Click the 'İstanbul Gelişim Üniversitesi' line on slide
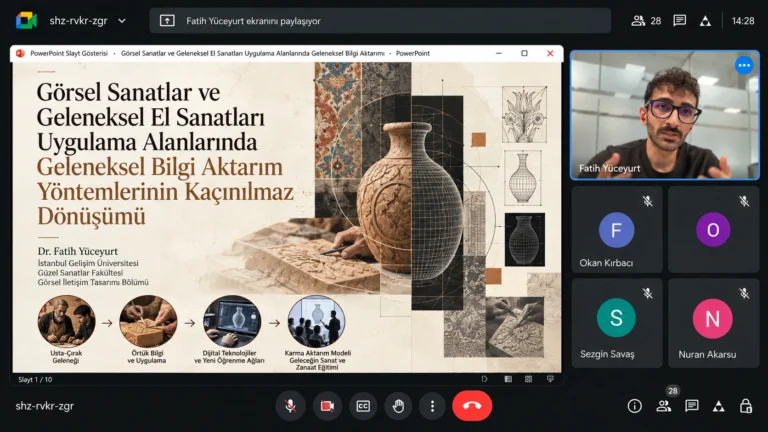 click(88, 263)
